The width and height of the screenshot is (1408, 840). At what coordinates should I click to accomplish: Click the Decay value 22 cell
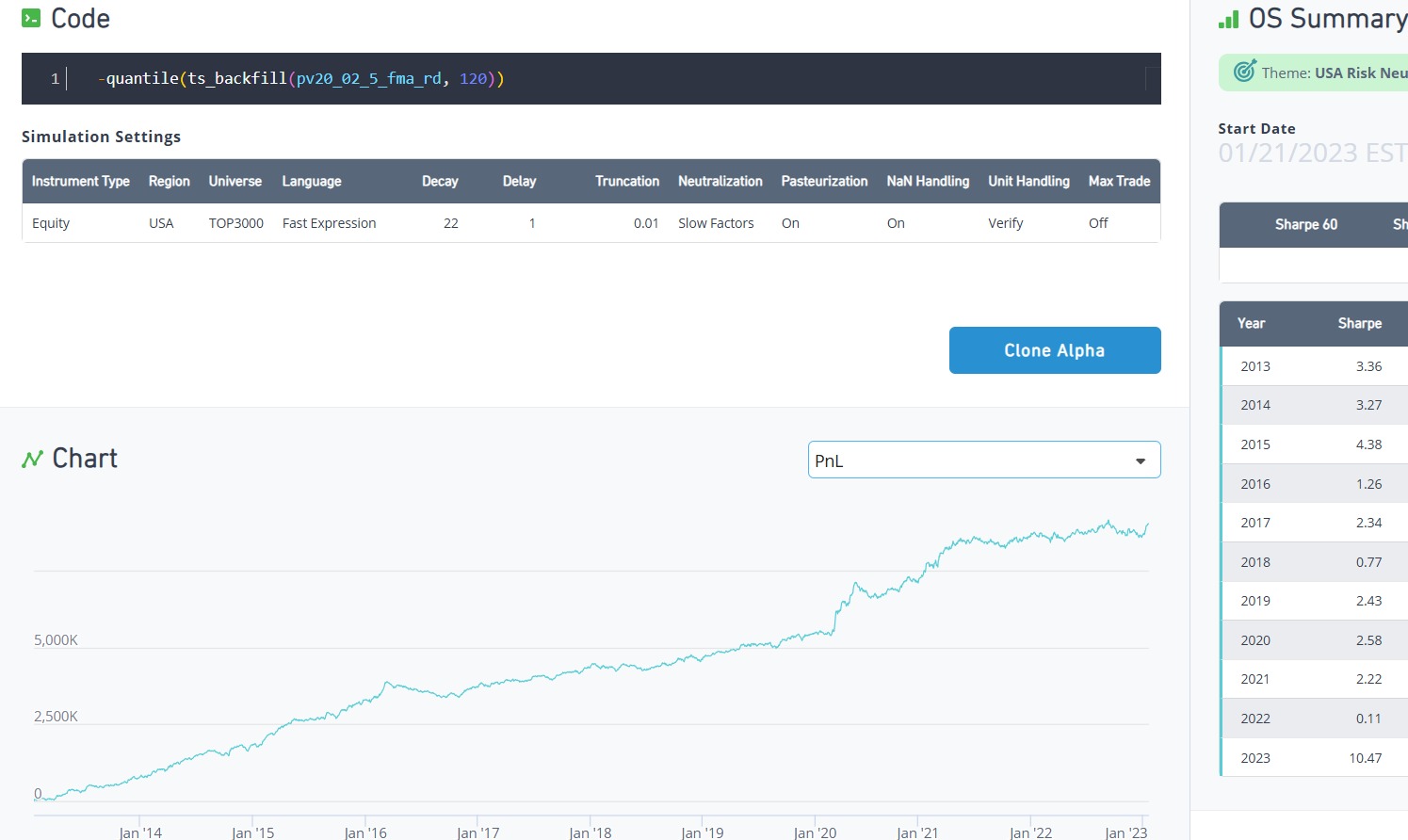(451, 223)
